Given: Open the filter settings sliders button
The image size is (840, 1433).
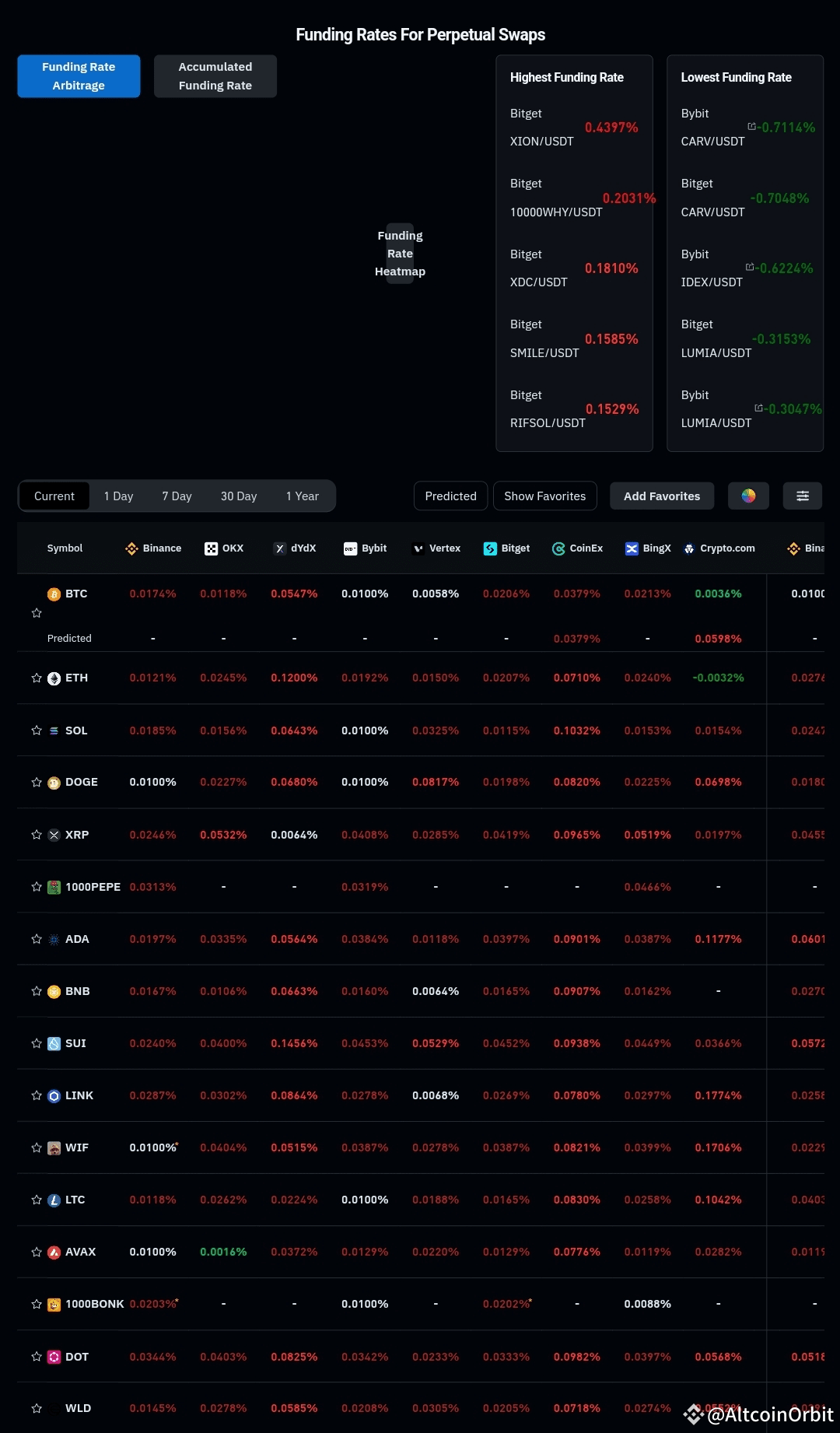Looking at the screenshot, I should coord(803,496).
